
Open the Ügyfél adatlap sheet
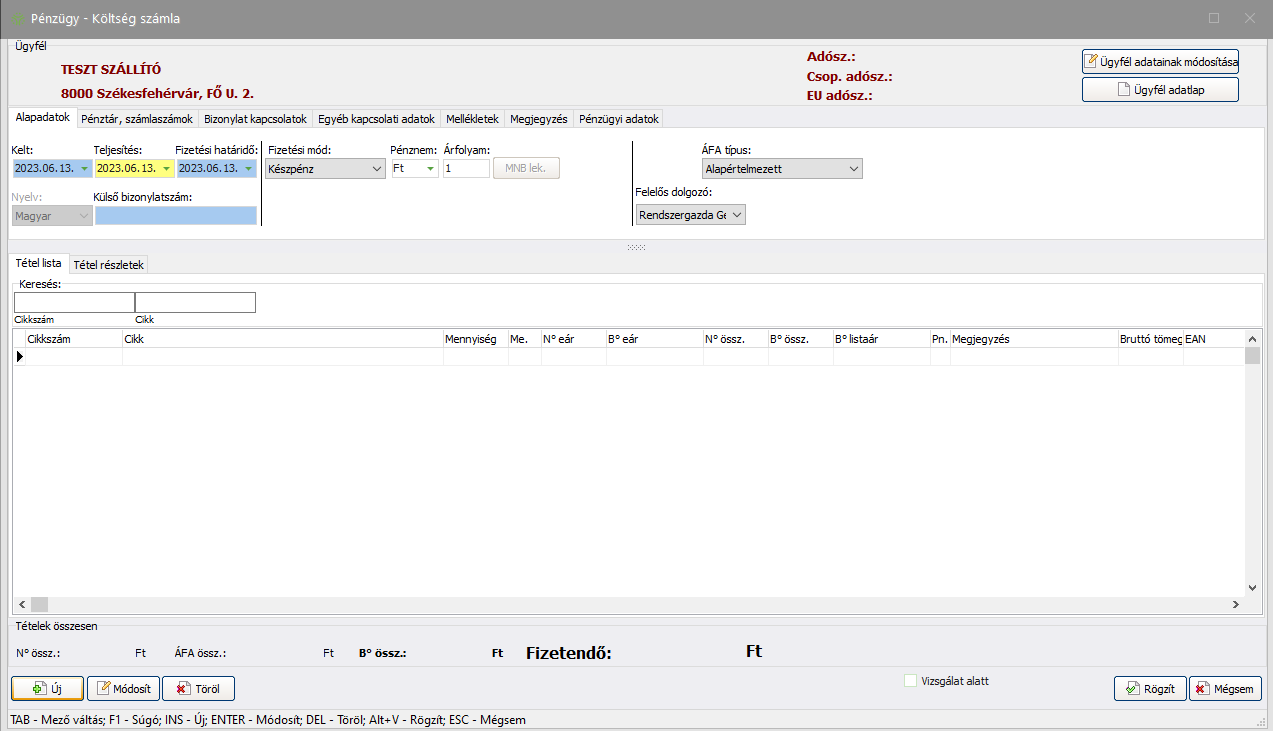click(1160, 89)
